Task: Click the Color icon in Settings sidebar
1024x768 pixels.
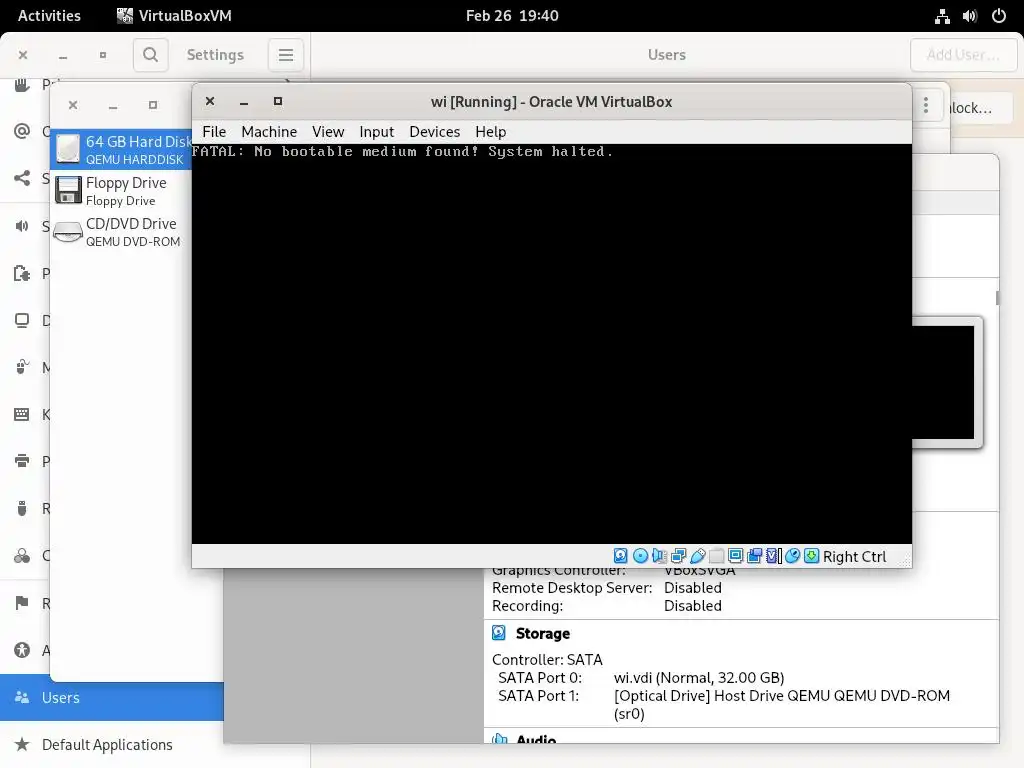Action: pos(22,556)
